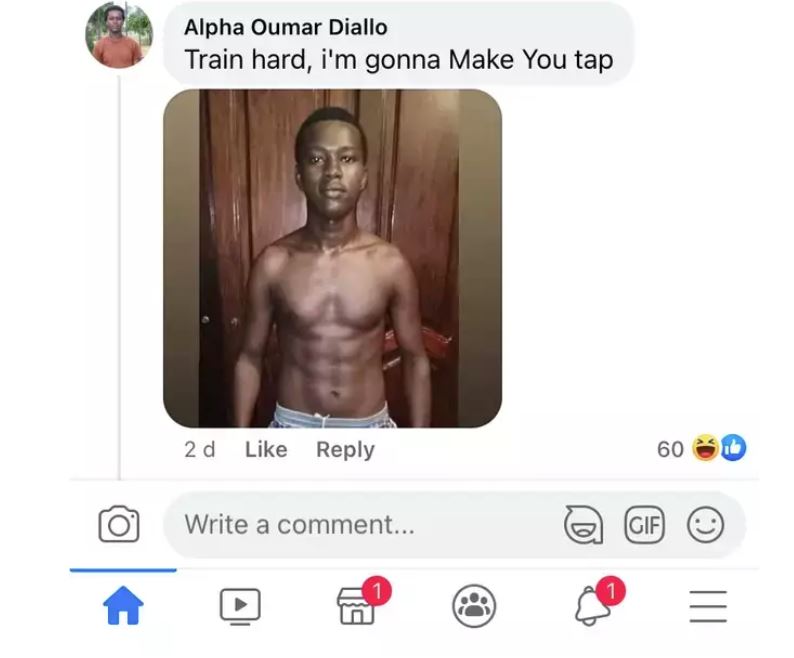The width and height of the screenshot is (794, 658).
Task: Open the camera to attach a photo
Action: click(x=118, y=524)
